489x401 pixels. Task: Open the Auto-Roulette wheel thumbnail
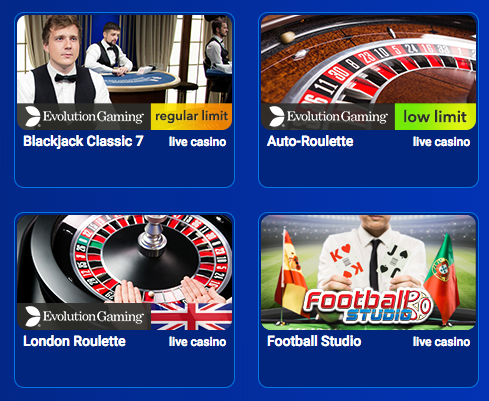tap(368, 72)
